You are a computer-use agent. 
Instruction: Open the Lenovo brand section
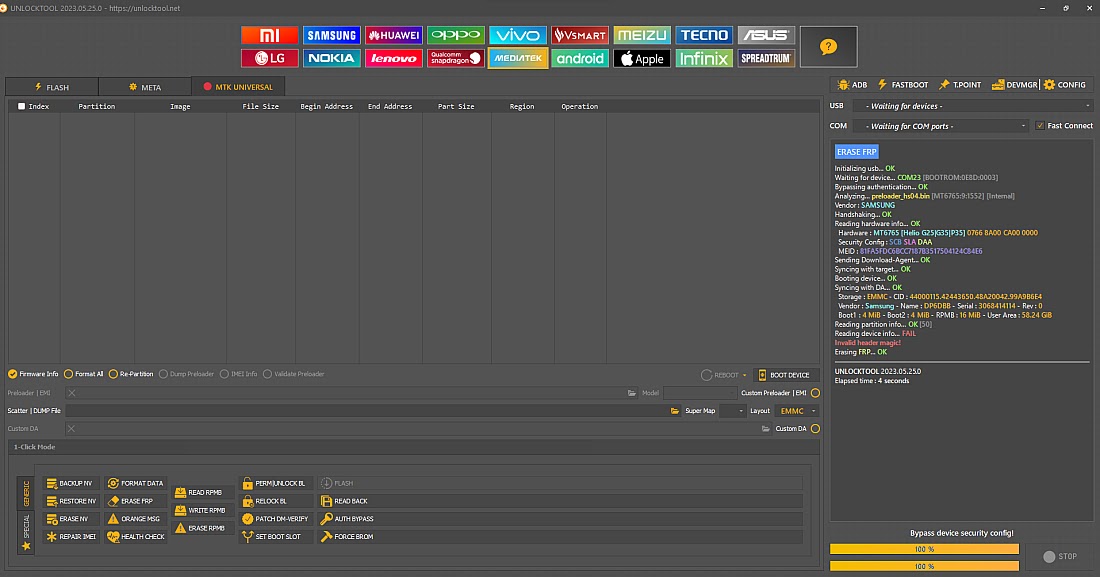(394, 58)
